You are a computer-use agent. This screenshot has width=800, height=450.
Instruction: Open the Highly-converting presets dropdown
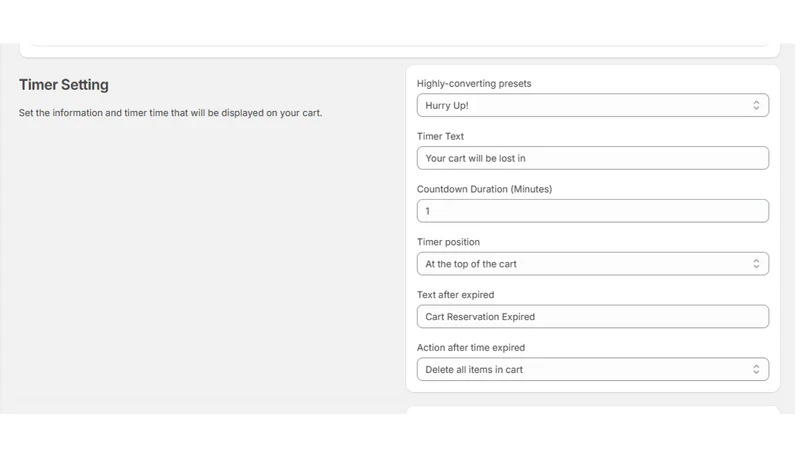(x=592, y=105)
